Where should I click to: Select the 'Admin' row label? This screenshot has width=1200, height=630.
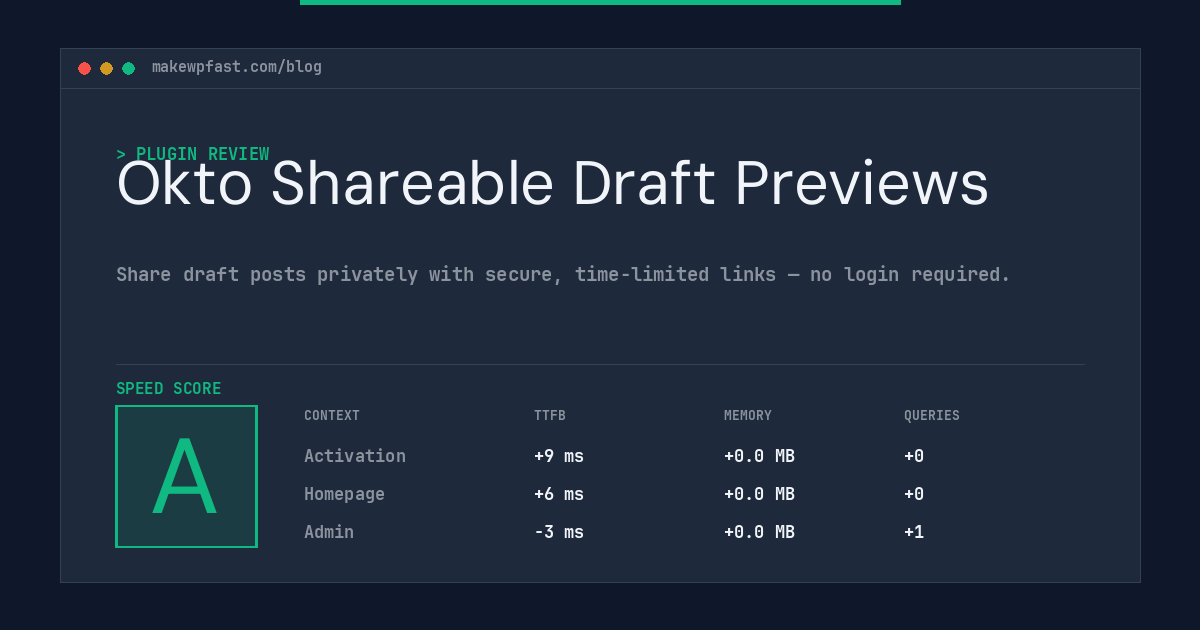(329, 532)
